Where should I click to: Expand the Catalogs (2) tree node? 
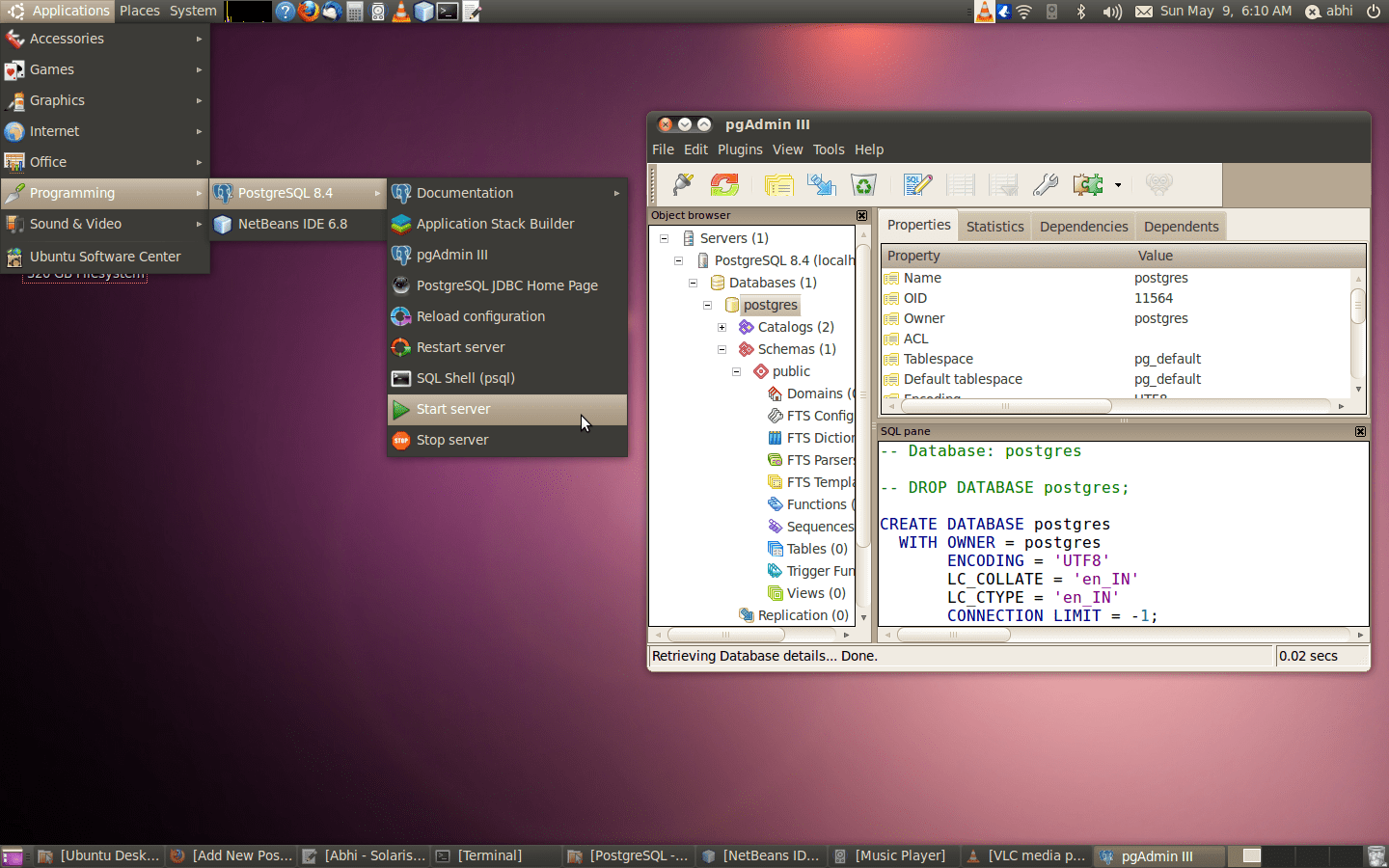click(722, 328)
